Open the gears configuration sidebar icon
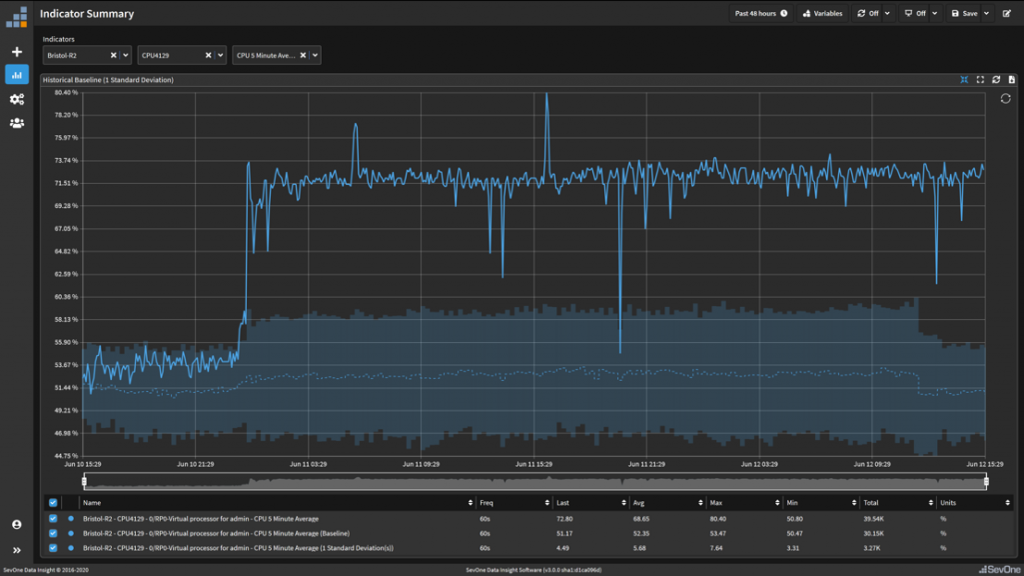 [x=17, y=99]
